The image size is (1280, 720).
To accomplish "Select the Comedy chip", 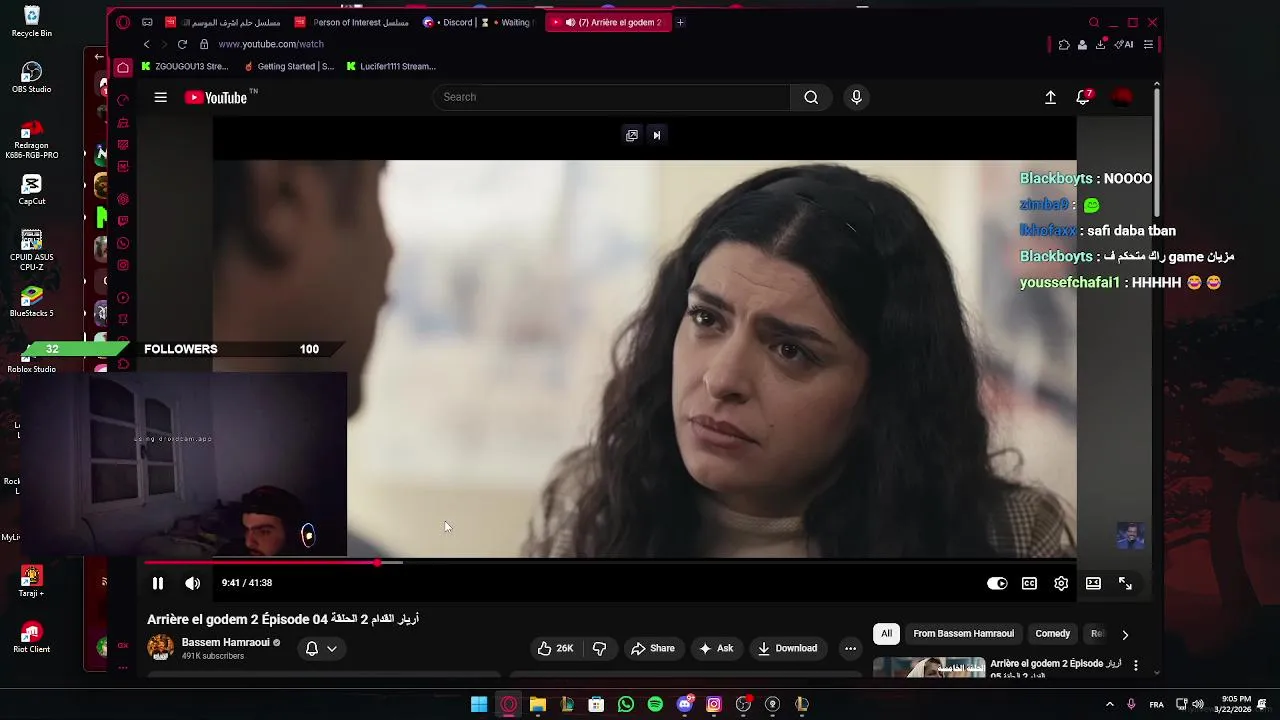I will click(1052, 634).
